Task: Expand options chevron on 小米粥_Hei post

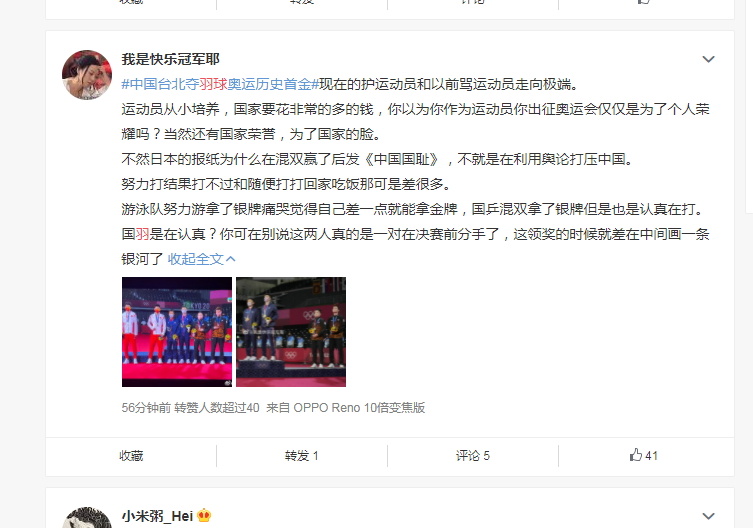Action: (x=708, y=516)
